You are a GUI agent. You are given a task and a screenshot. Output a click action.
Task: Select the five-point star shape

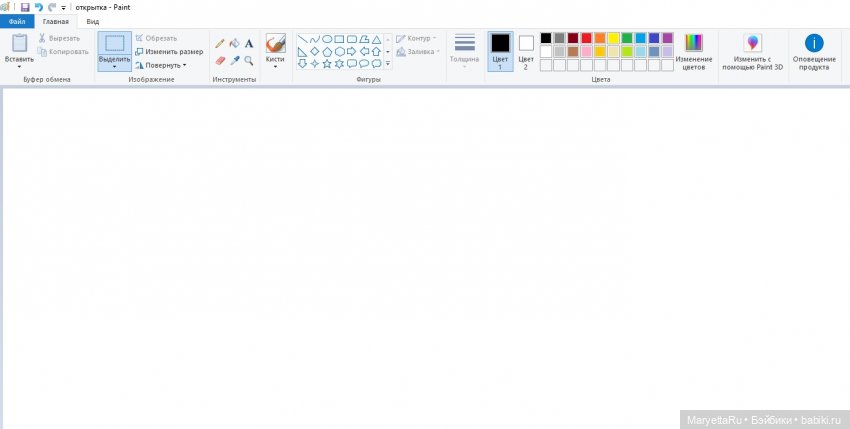327,64
